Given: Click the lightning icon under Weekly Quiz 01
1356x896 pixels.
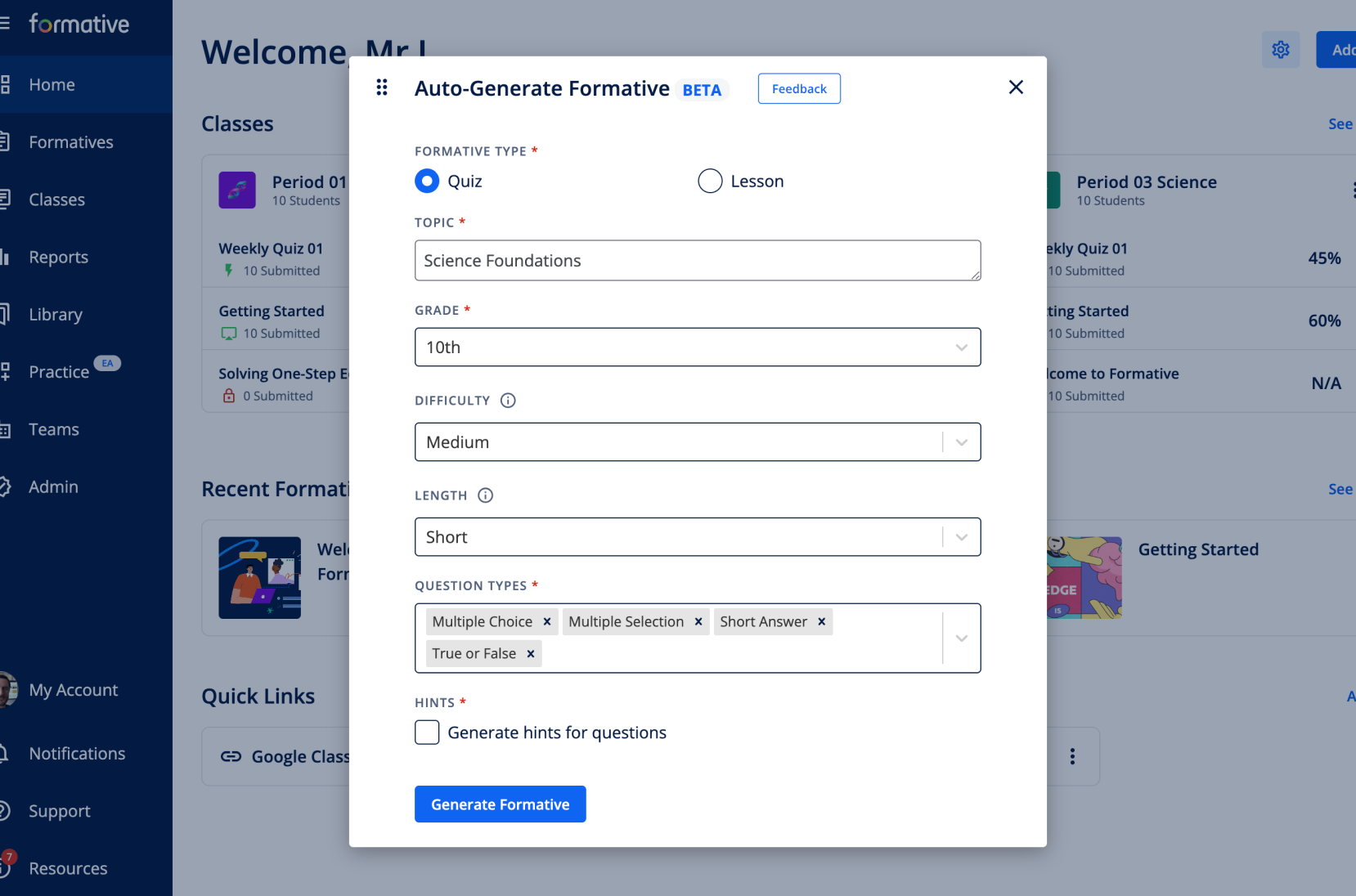Looking at the screenshot, I should 228,270.
